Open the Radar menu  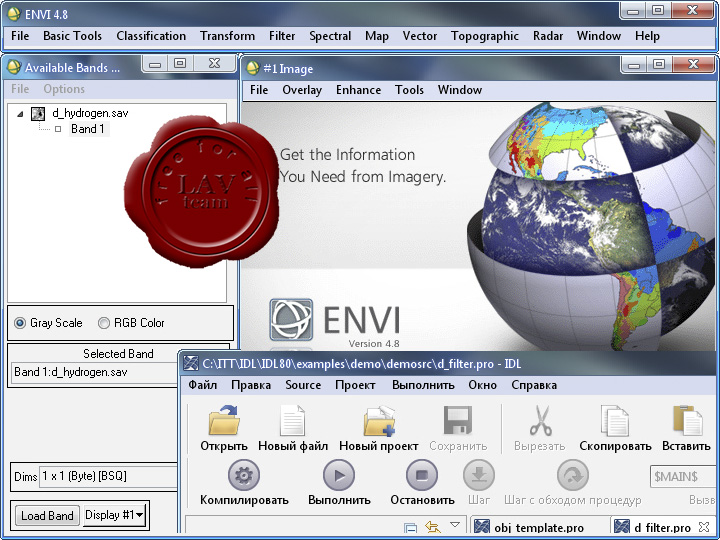click(548, 36)
